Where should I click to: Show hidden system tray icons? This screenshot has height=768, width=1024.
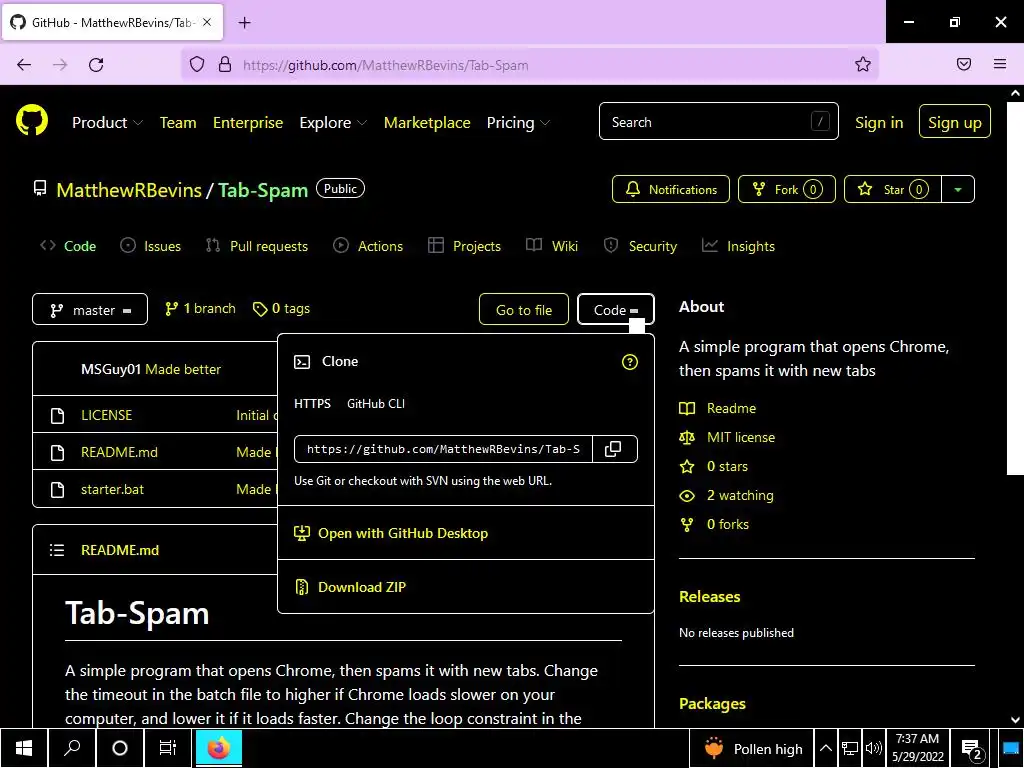tap(825, 748)
